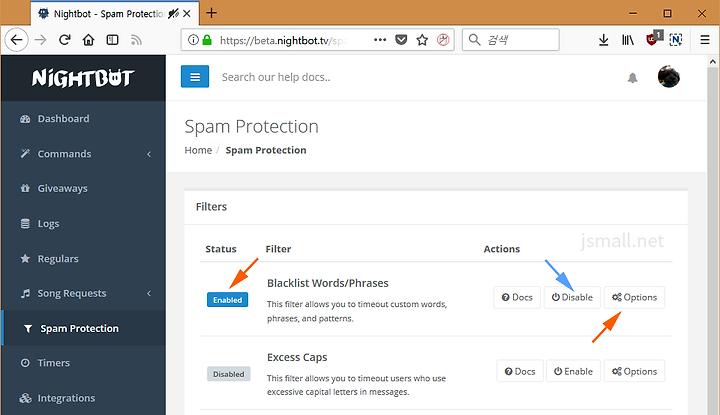This screenshot has width=720, height=415.
Task: Enable the Excess Caps filter
Action: pyautogui.click(x=573, y=371)
